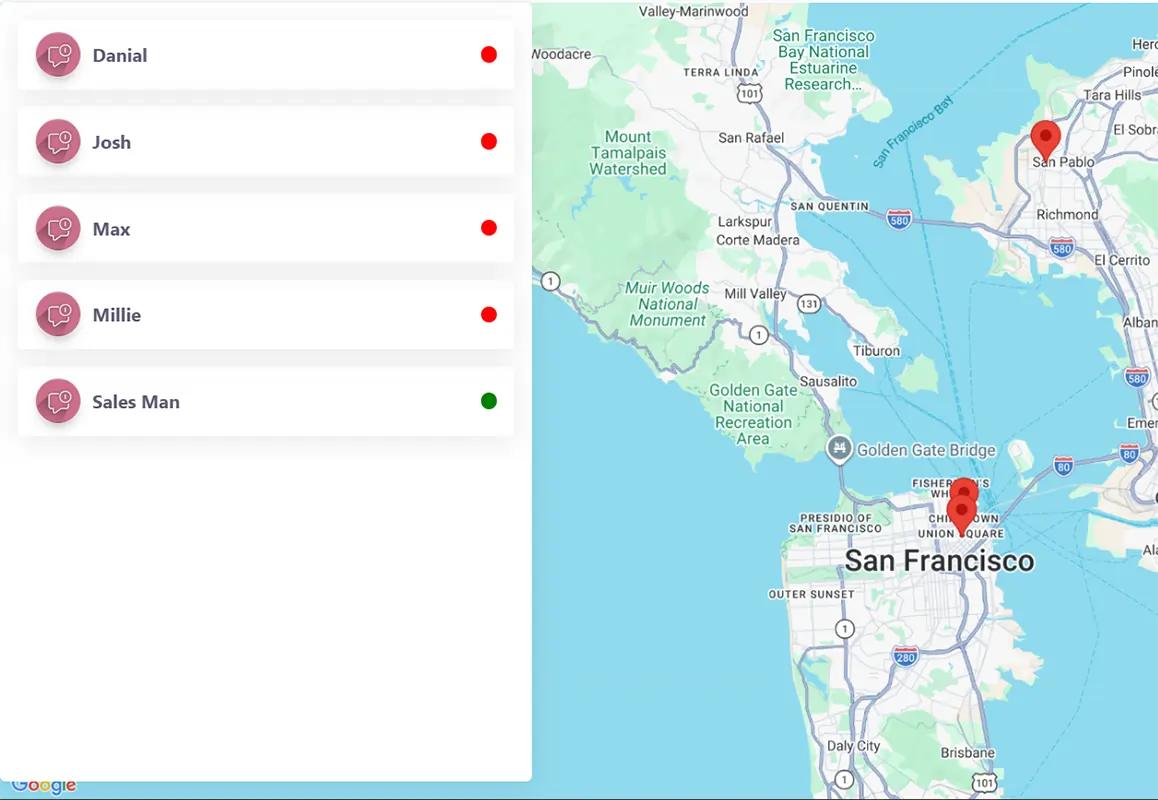Click the Outer Sunset neighborhood label
The width and height of the screenshot is (1158, 800).
[811, 594]
